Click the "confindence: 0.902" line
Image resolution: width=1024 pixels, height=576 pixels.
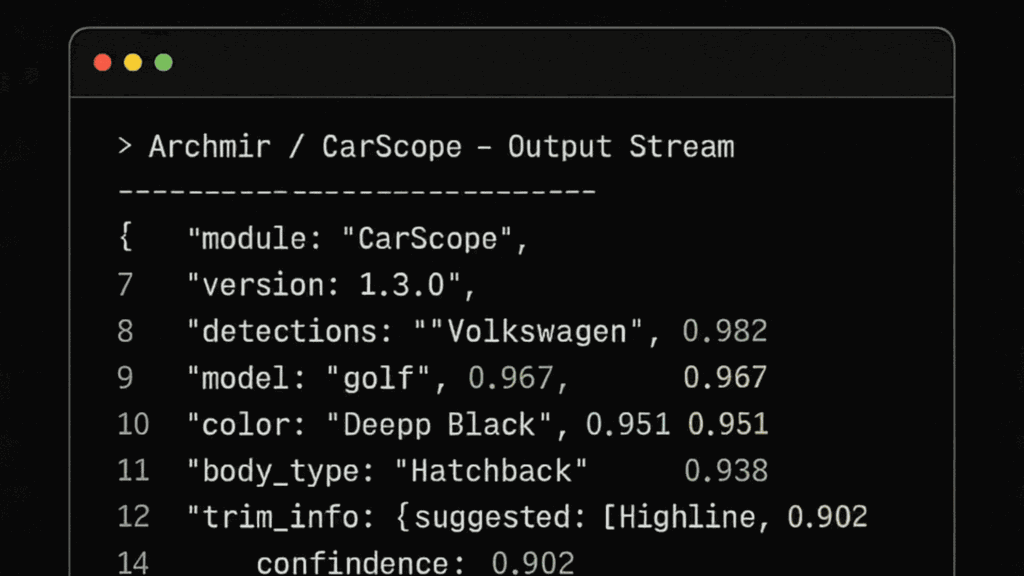pos(415,563)
